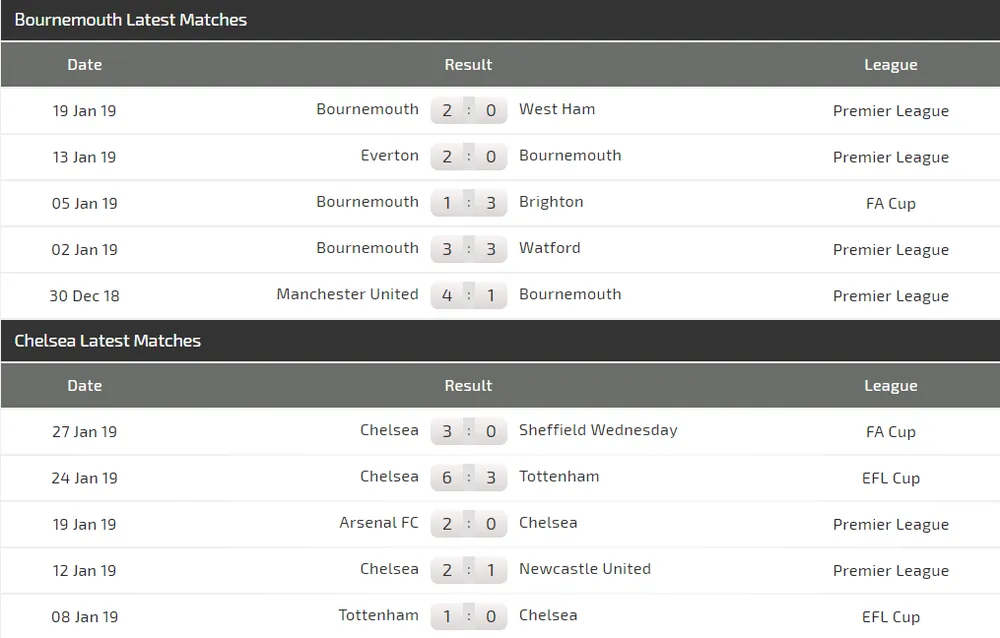
Task: Click the FA Cup label for Brighton match
Action: [891, 204]
